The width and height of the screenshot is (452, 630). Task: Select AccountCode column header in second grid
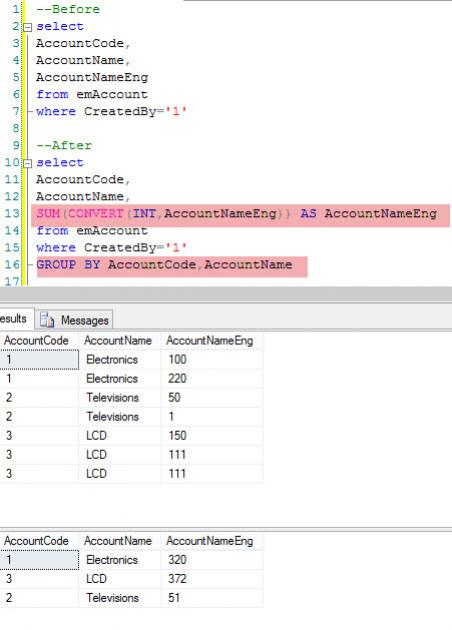pos(39,541)
